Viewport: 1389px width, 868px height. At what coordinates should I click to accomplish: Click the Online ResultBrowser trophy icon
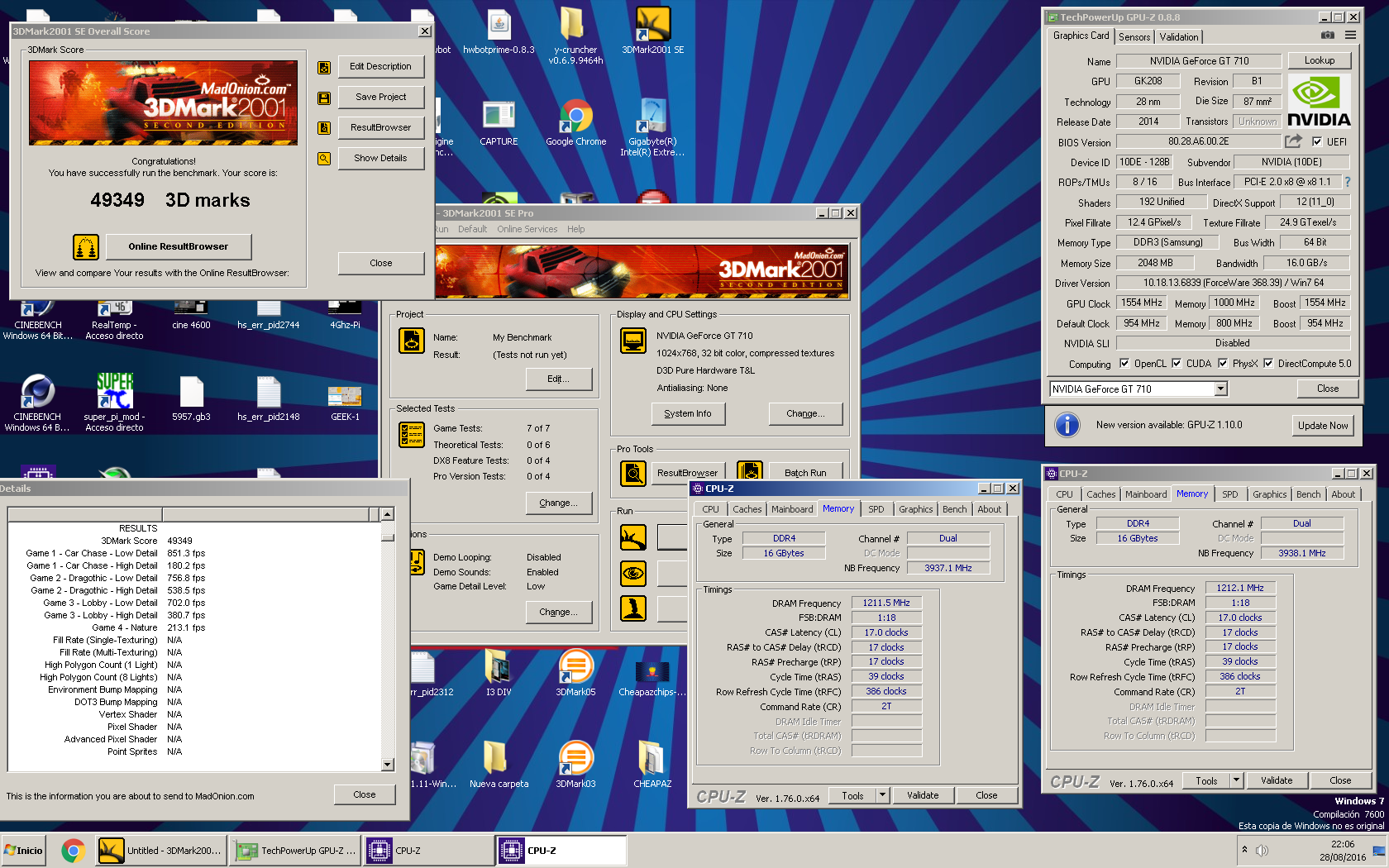[x=86, y=246]
